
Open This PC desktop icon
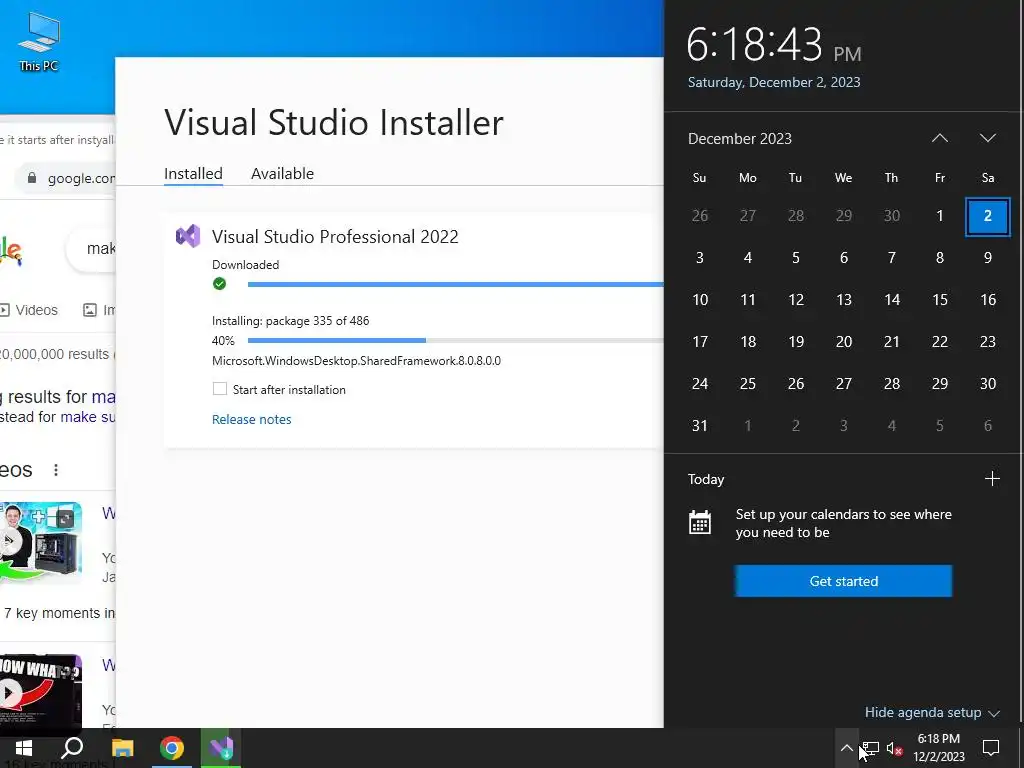(x=39, y=42)
